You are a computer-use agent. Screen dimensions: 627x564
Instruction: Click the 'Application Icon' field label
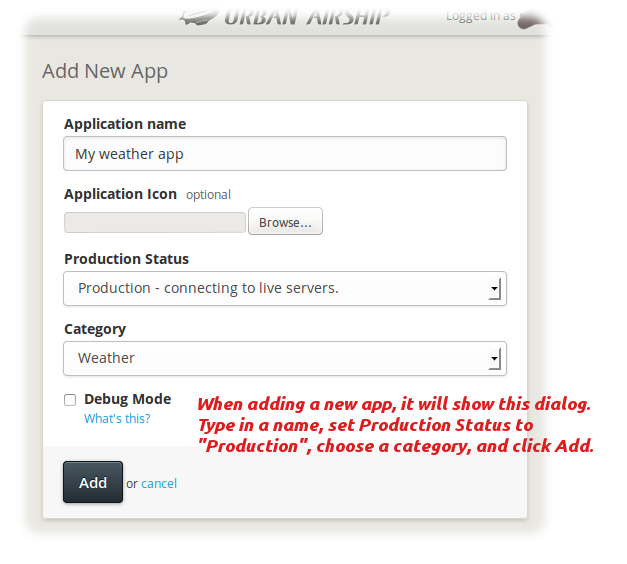coord(120,194)
